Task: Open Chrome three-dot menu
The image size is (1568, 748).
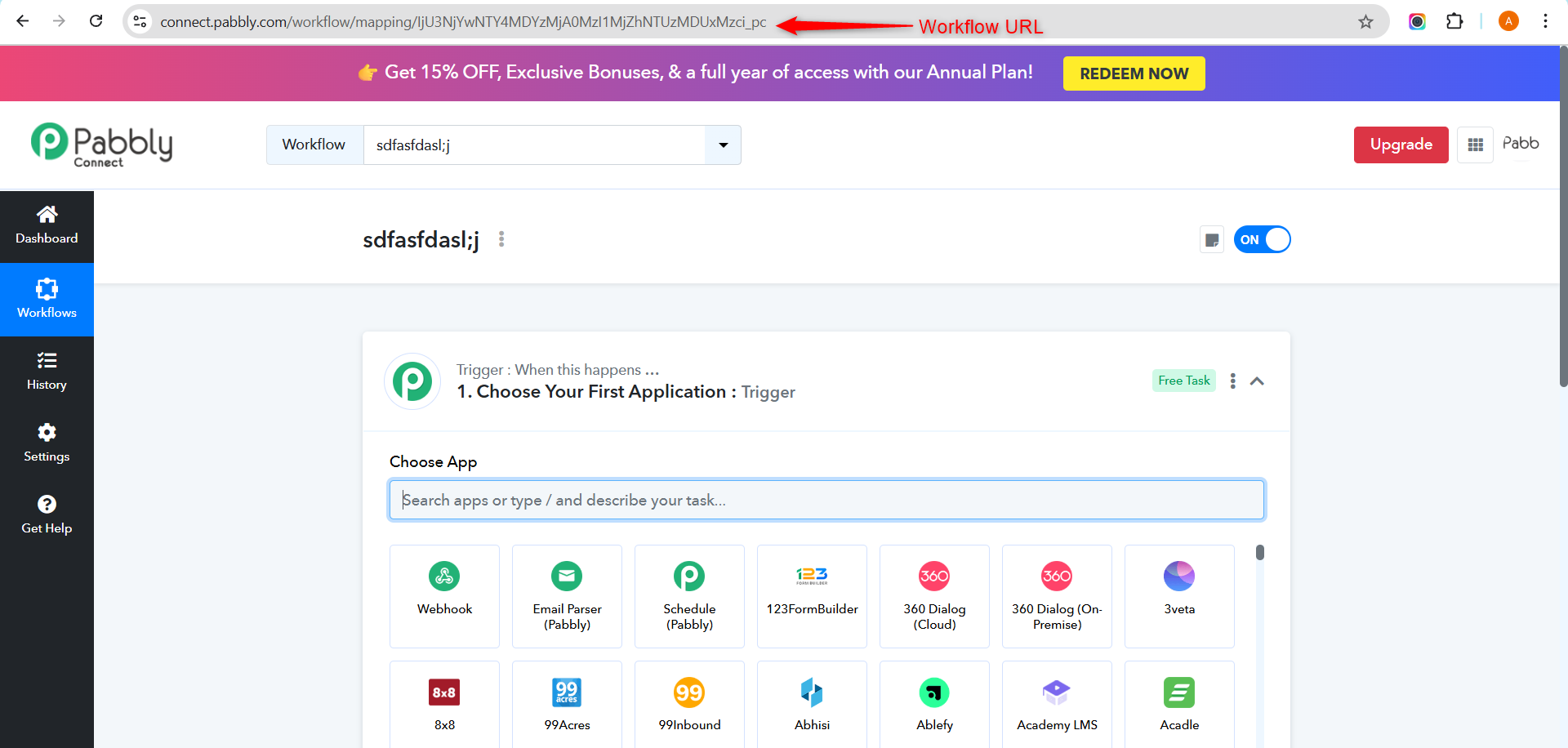Action: [1545, 21]
